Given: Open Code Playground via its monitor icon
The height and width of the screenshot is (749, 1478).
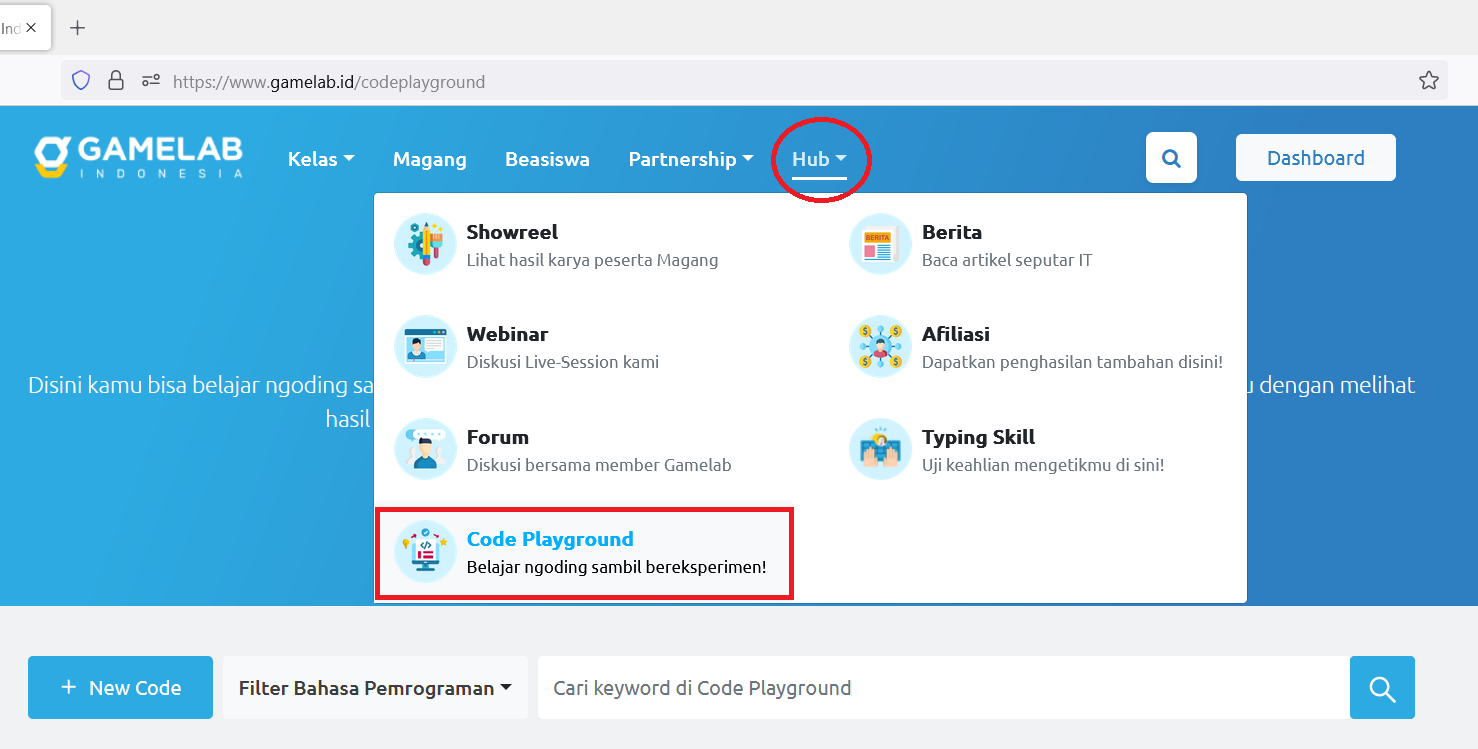Looking at the screenshot, I should pyautogui.click(x=424, y=551).
